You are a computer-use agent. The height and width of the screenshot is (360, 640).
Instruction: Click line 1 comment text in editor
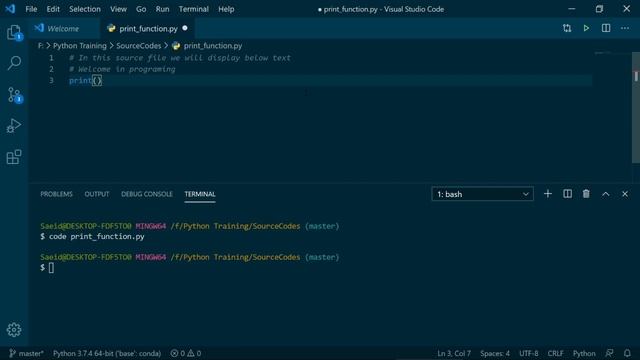tap(180, 58)
